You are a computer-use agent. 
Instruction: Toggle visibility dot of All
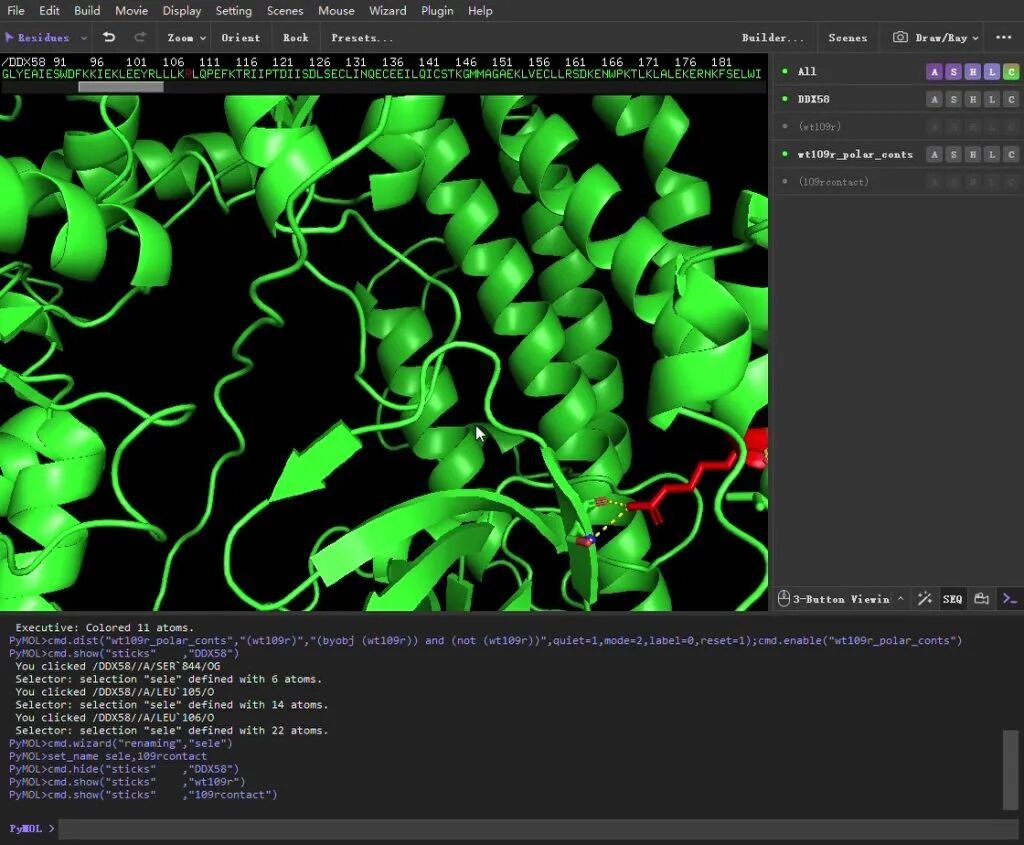[x=785, y=71]
